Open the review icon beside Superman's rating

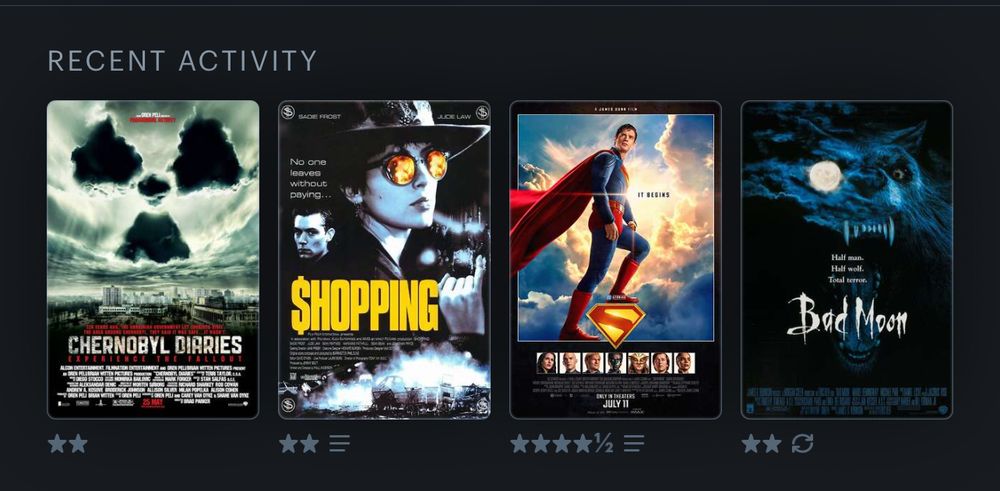click(634, 443)
